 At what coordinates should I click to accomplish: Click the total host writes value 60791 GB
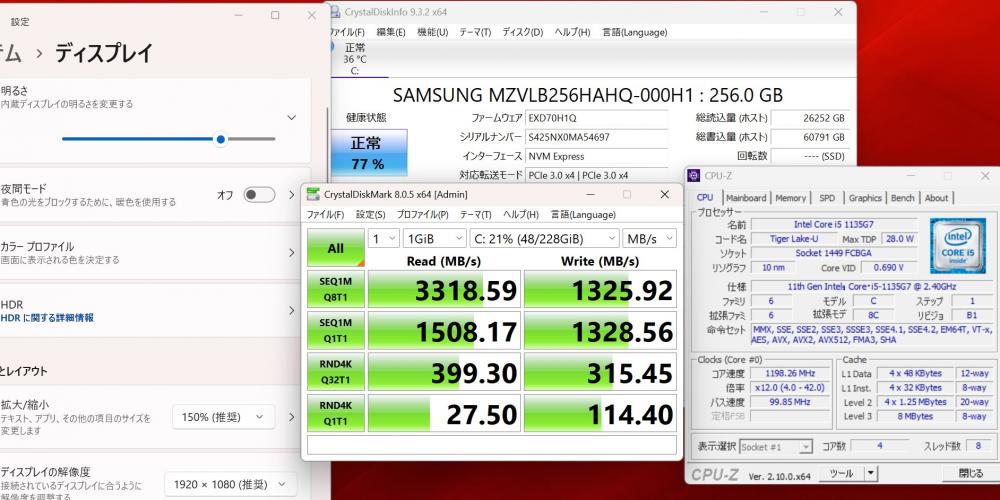point(811,137)
